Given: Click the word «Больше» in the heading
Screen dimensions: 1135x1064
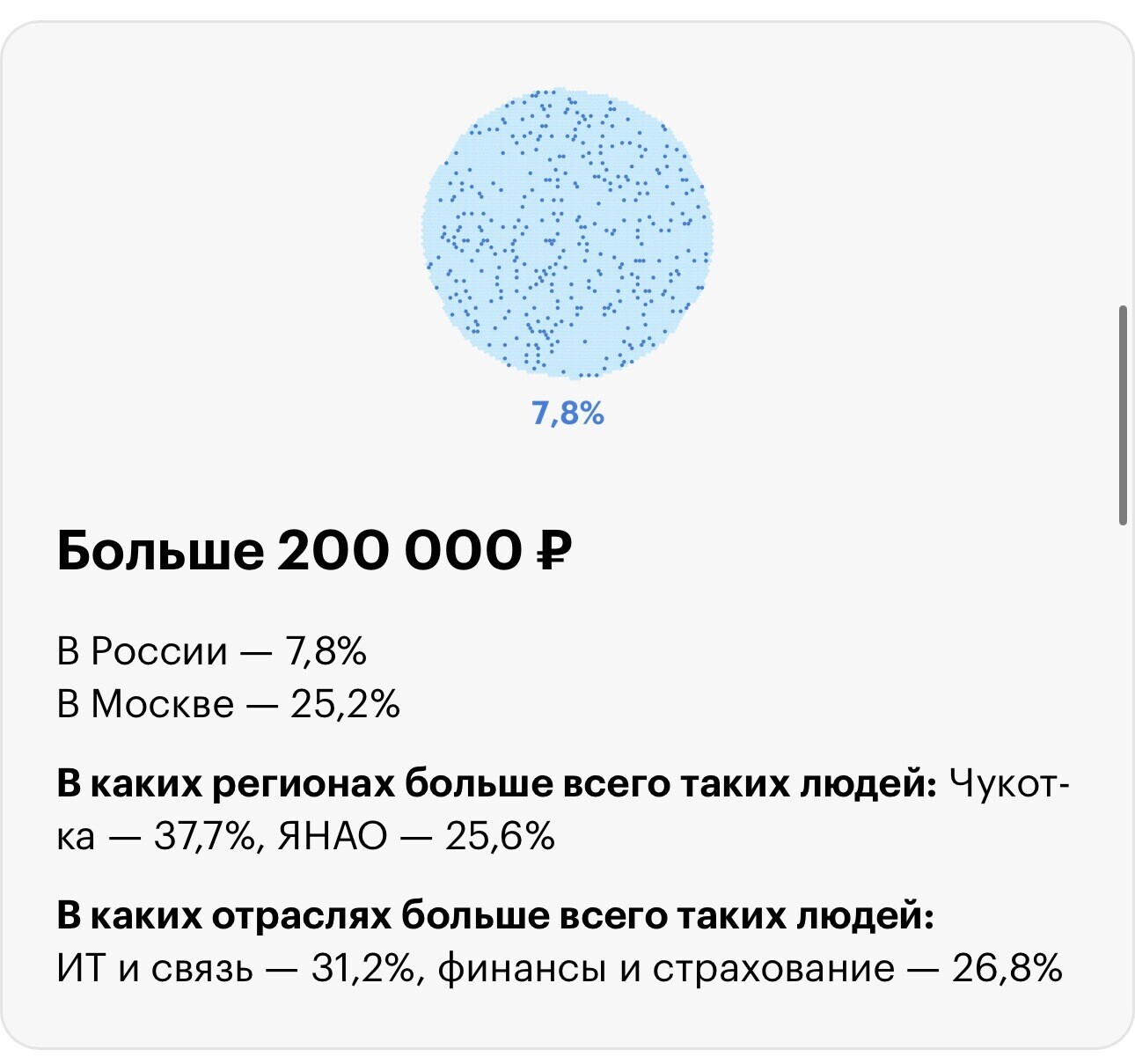Looking at the screenshot, I should (160, 552).
